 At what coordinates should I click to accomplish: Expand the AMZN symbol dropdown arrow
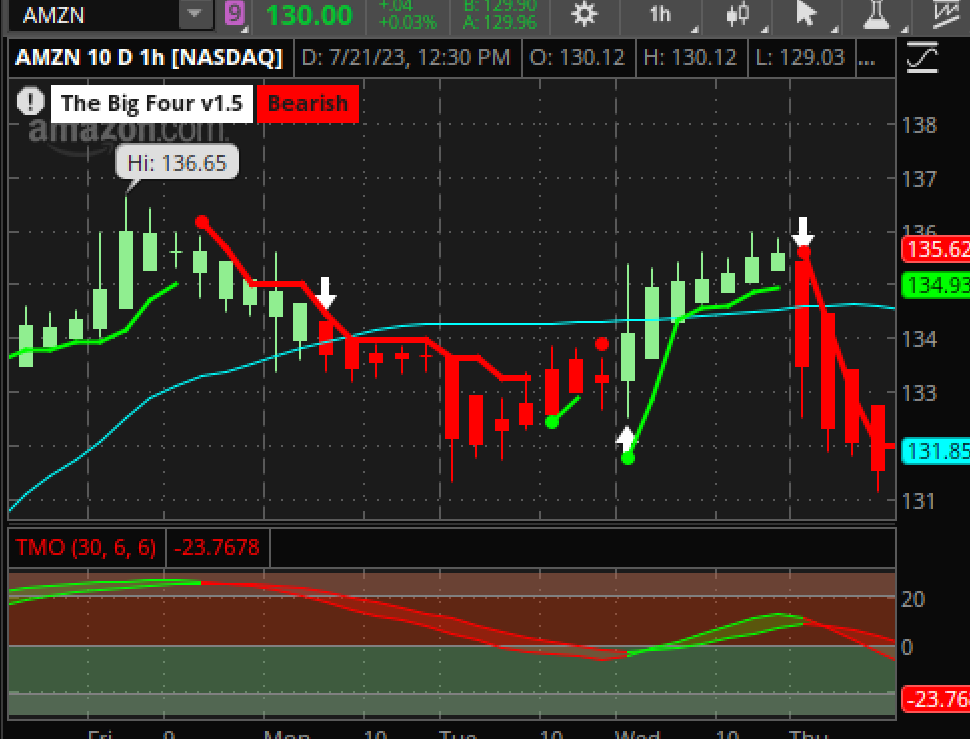tap(195, 15)
